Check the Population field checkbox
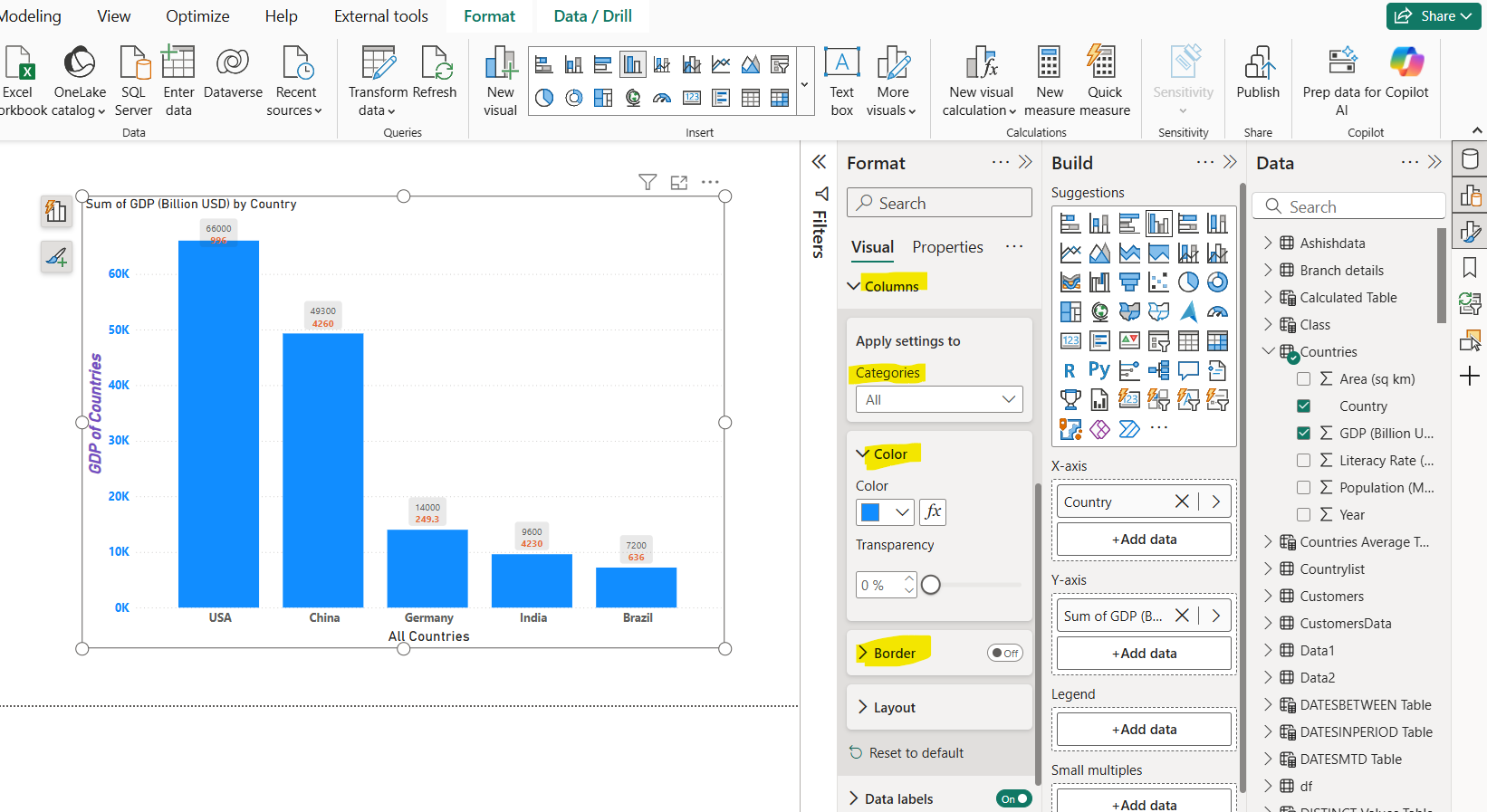This screenshot has width=1487, height=812. click(1304, 488)
